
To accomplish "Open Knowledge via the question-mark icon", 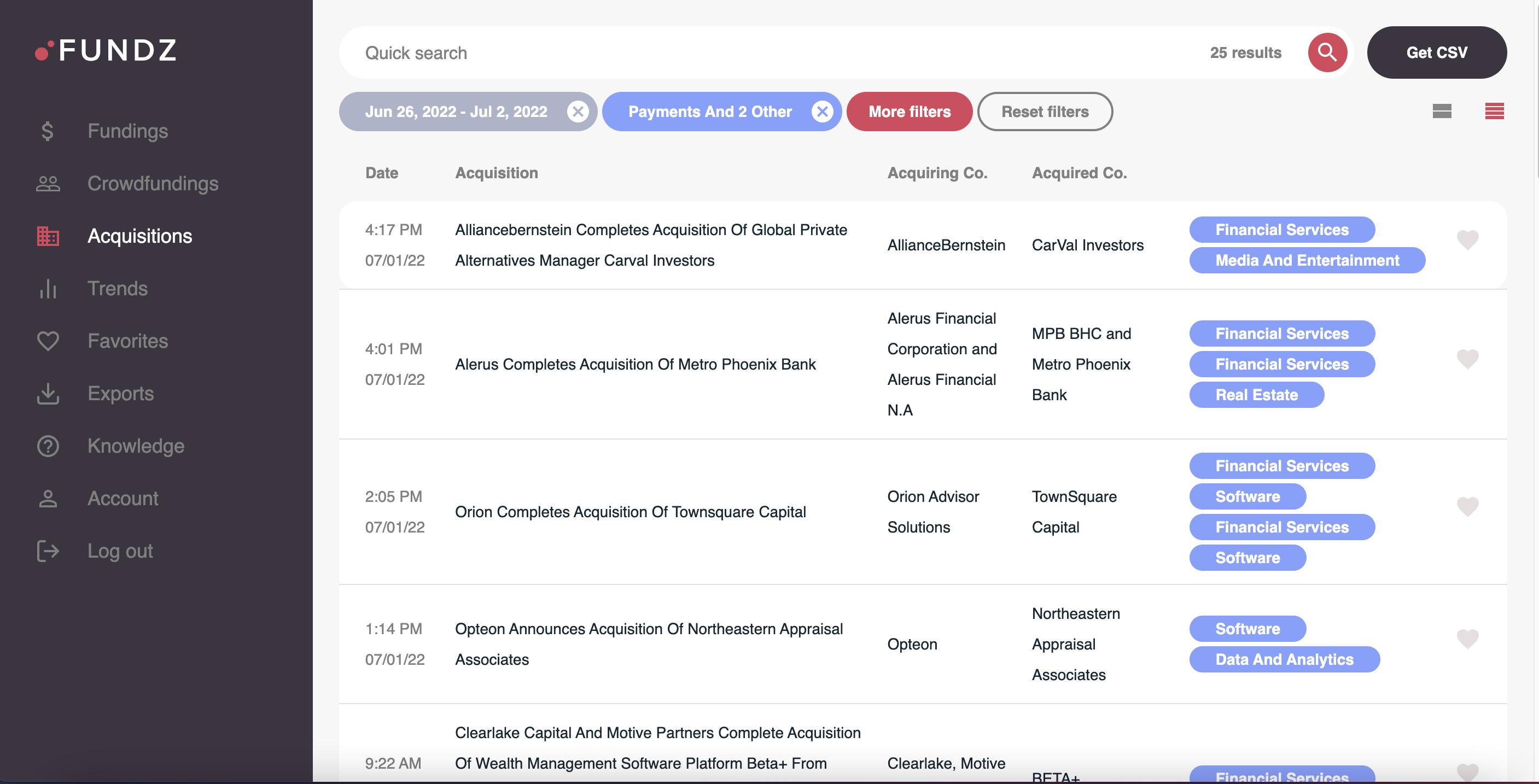I will 48,446.
